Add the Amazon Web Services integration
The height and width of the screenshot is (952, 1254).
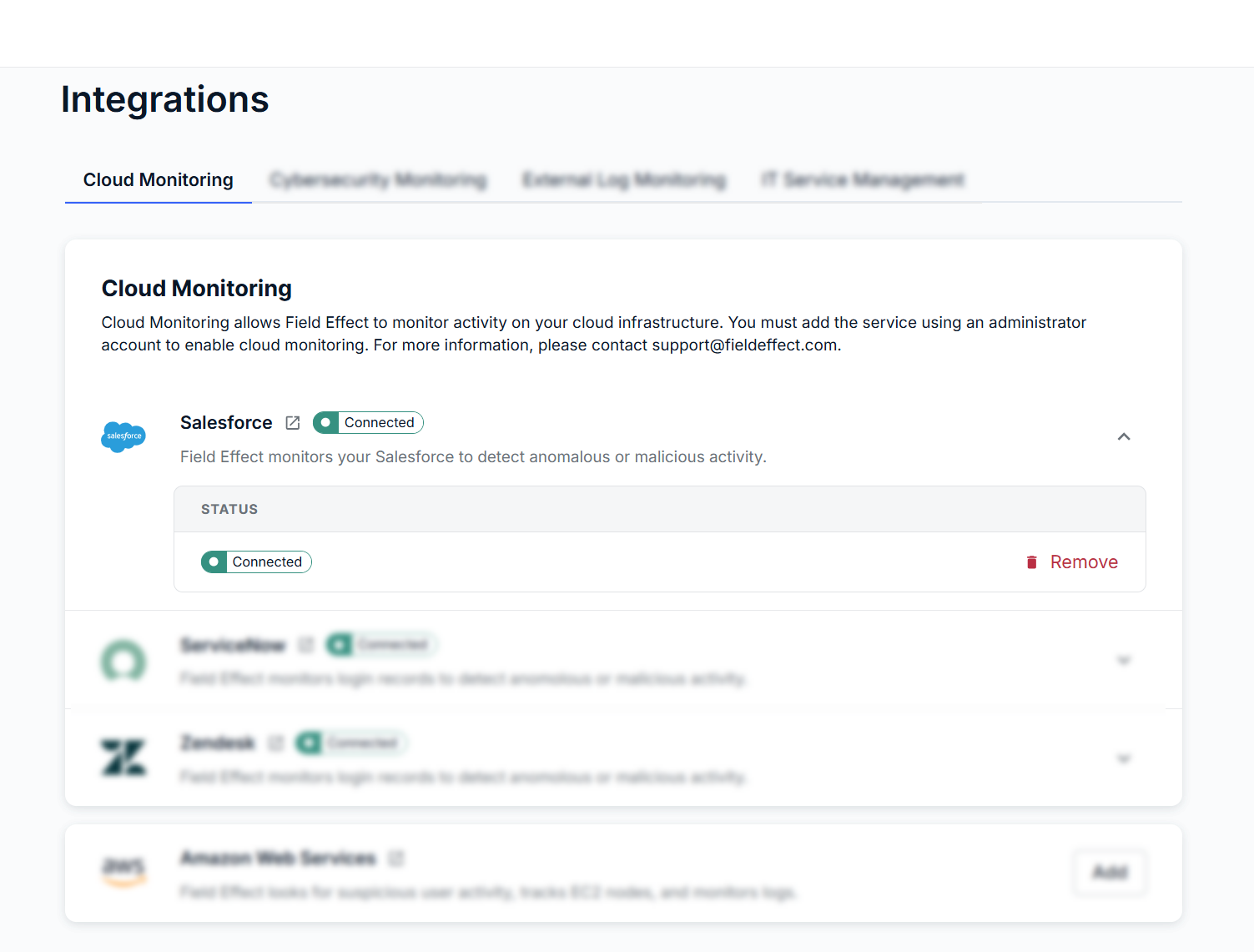(1110, 873)
